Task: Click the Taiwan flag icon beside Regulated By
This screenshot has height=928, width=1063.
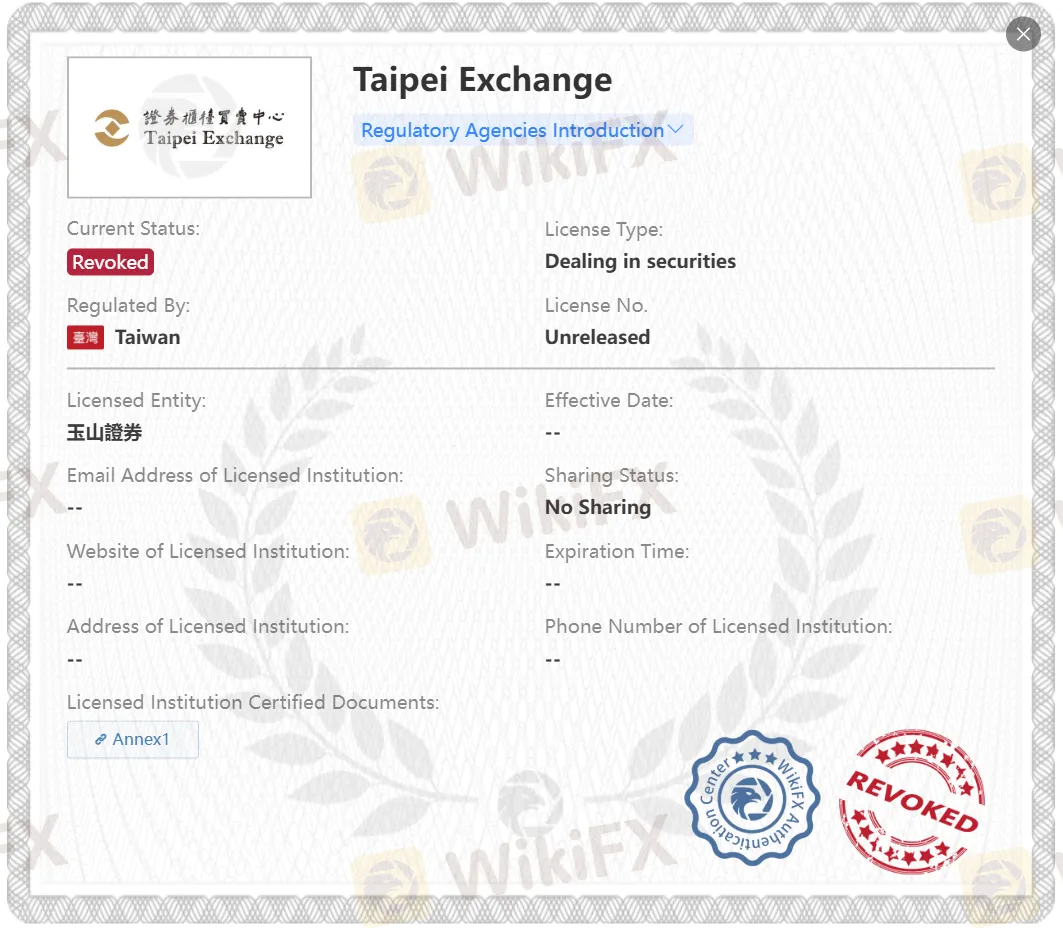Action: (84, 337)
